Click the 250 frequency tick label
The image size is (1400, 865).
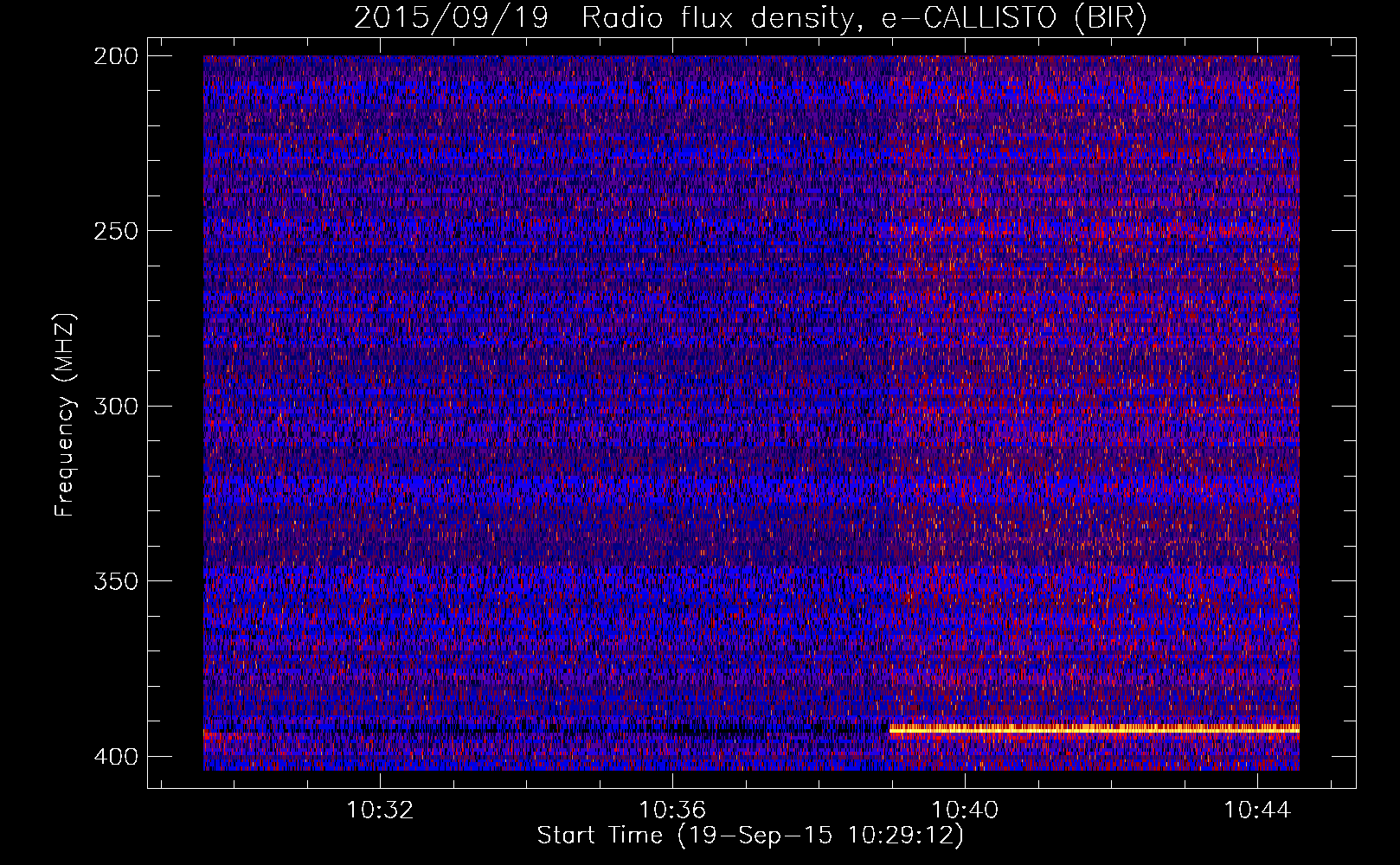[x=115, y=231]
